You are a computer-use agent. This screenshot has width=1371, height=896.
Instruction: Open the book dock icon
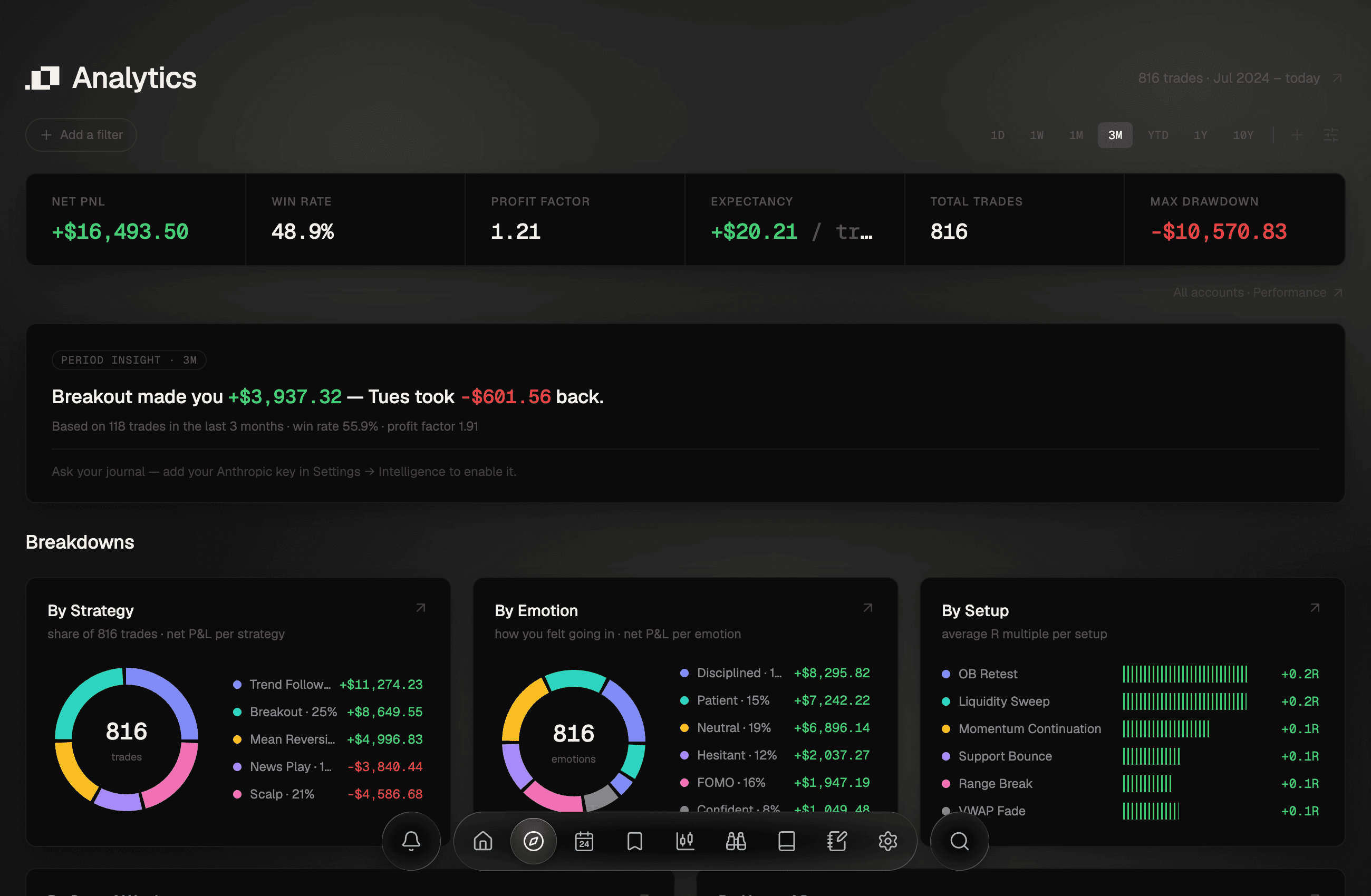786,841
